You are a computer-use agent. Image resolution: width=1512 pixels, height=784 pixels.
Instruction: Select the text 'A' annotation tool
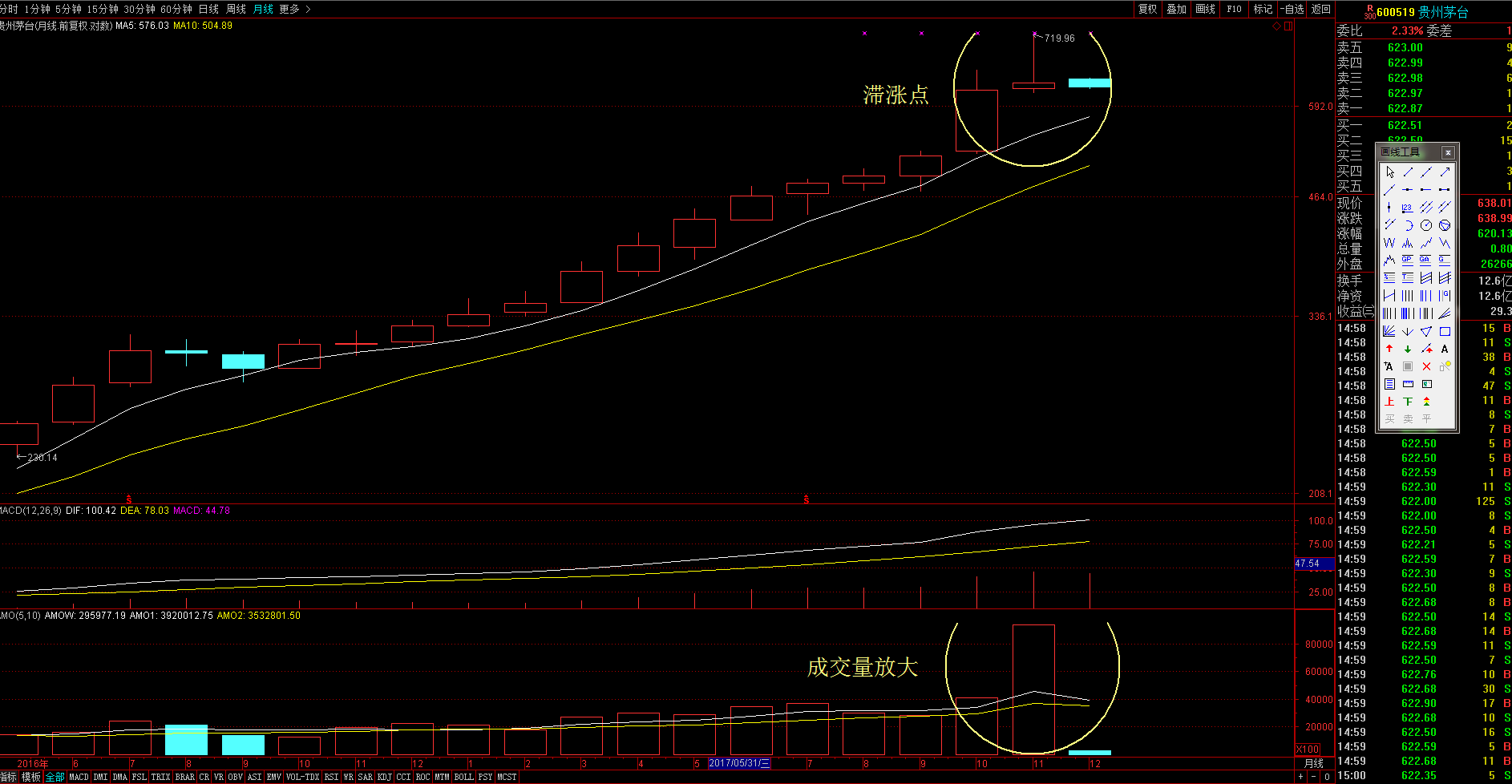click(1445, 349)
